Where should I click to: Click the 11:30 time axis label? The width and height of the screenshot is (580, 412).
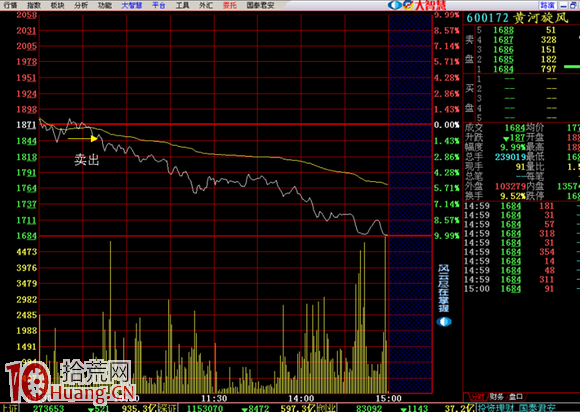pyautogui.click(x=214, y=398)
